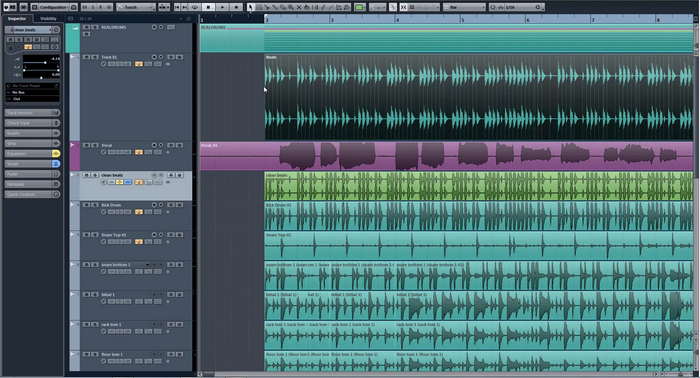Solo the Track 01 track
The image size is (700, 378).
tap(95, 57)
